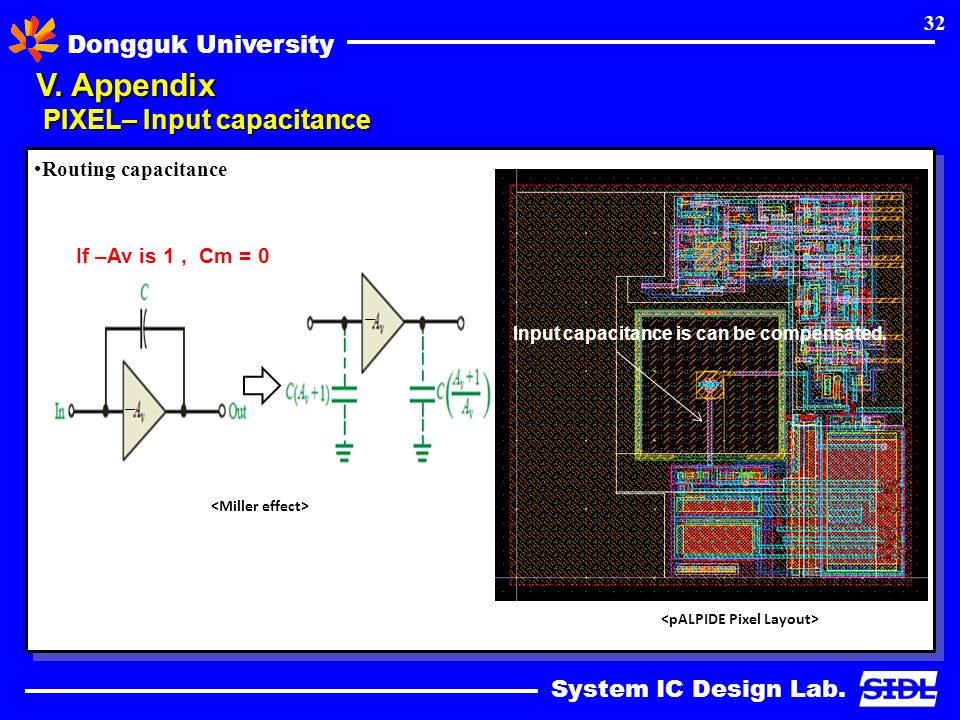This screenshot has width=960, height=720.
Task: Click the Dongguk University flower logo
Action: (x=33, y=39)
